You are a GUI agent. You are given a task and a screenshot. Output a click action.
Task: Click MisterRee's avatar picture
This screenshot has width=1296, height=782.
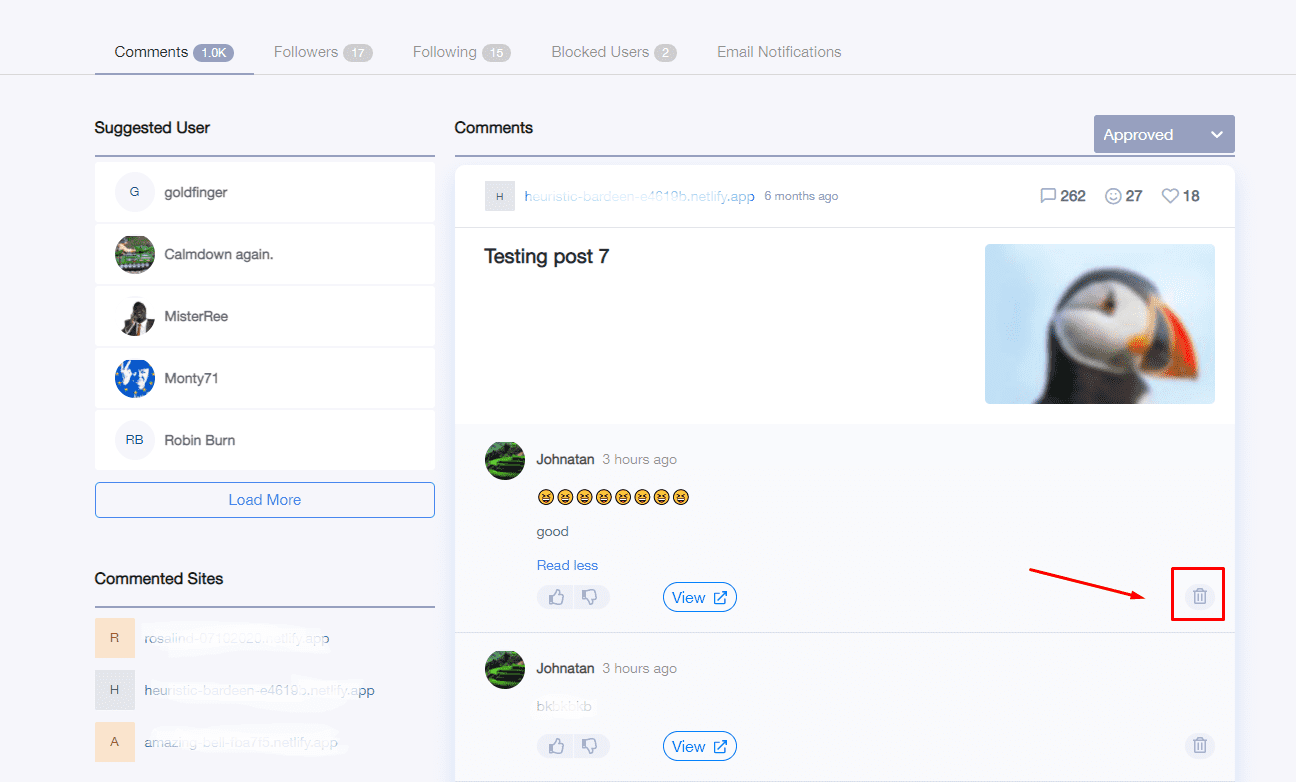point(135,316)
